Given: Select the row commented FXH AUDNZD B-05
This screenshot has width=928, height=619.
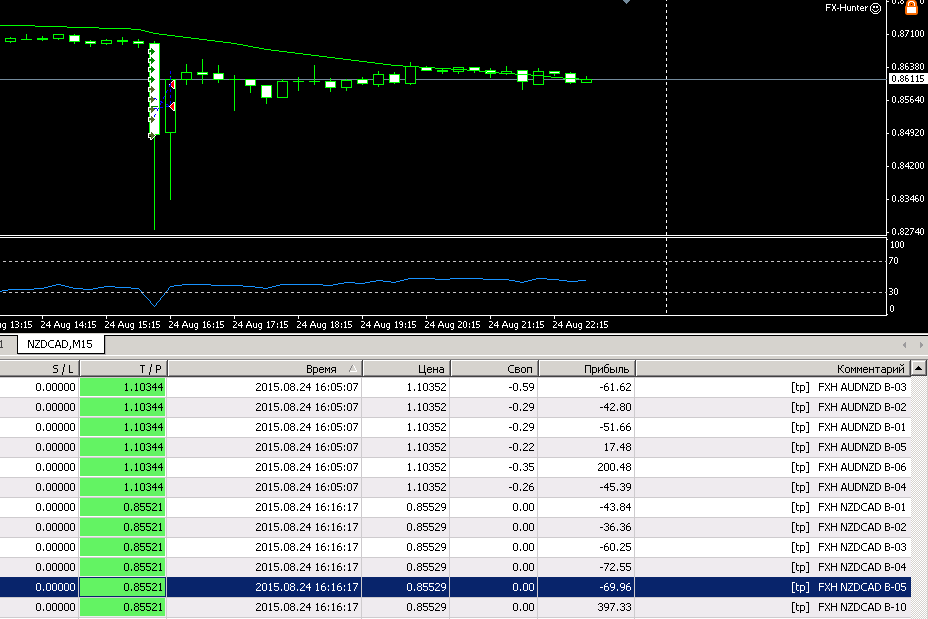Looking at the screenshot, I should [x=455, y=447].
